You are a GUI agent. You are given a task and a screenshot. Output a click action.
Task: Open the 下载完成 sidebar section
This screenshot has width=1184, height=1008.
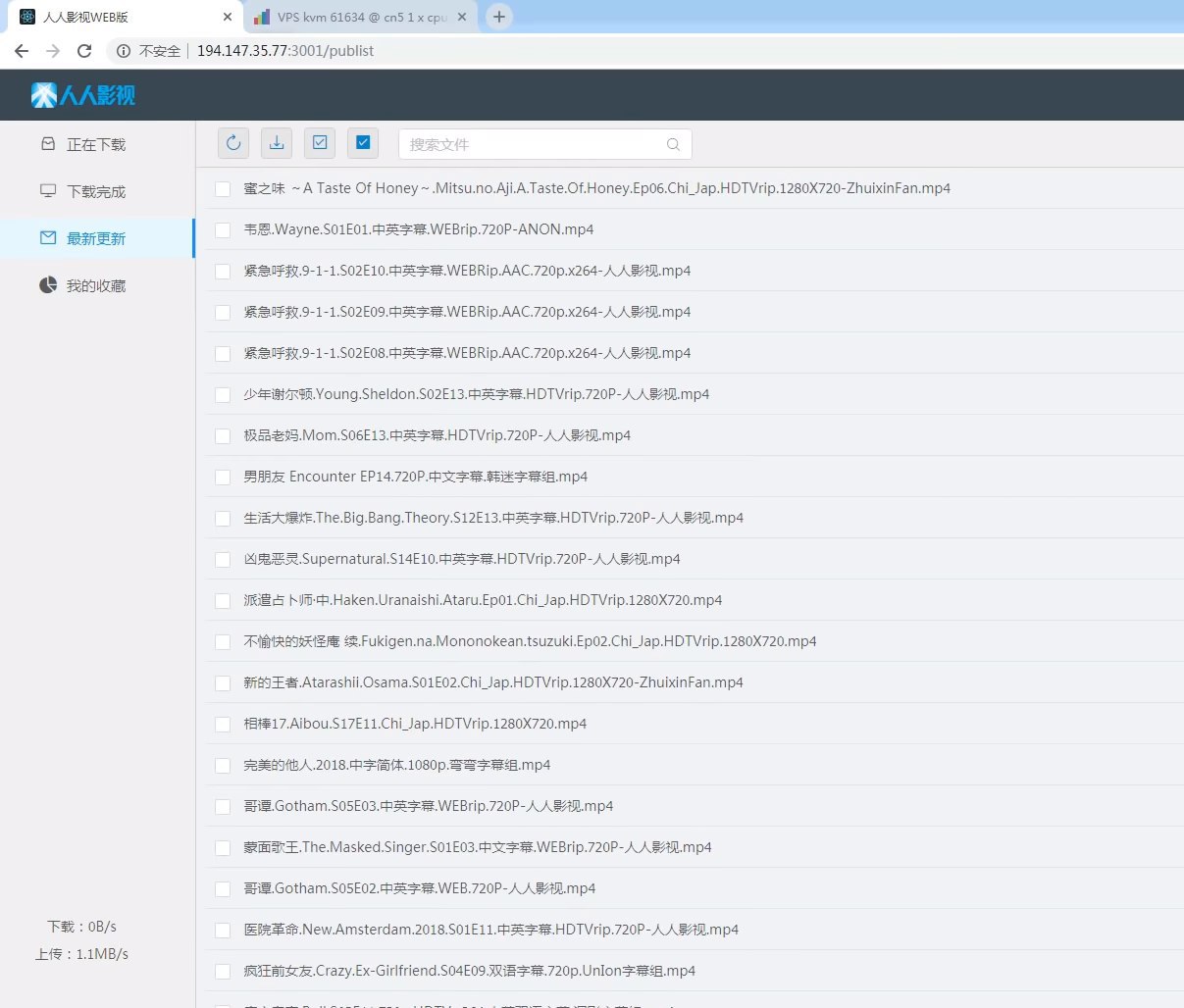95,191
